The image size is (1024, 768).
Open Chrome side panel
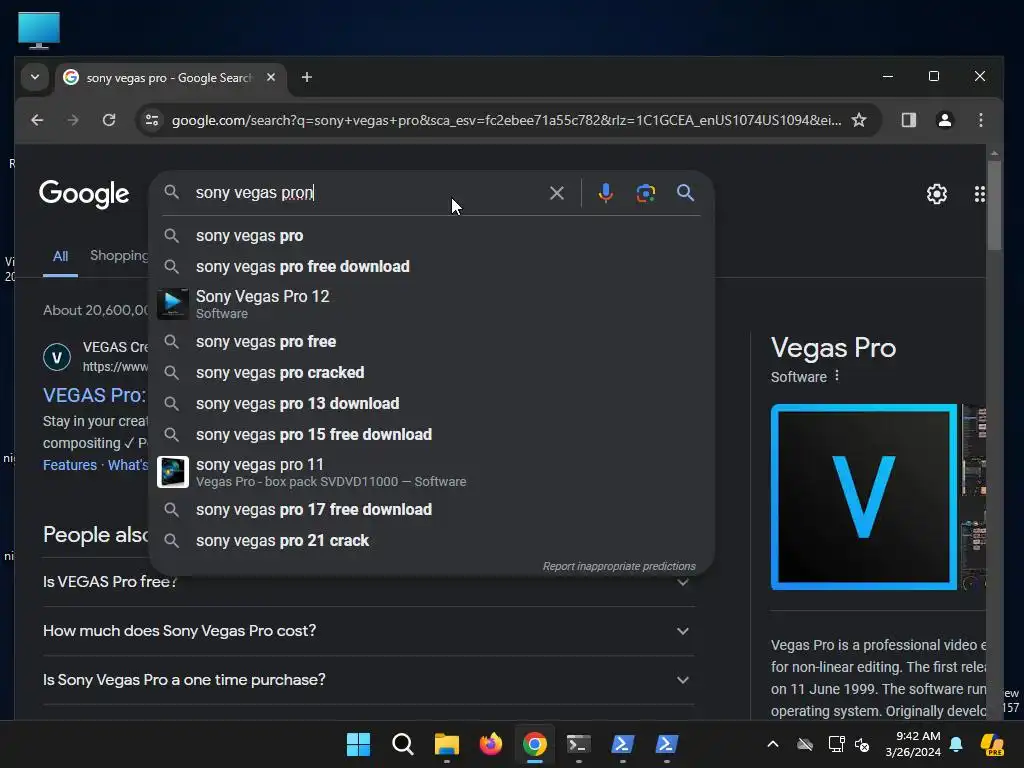(x=908, y=120)
